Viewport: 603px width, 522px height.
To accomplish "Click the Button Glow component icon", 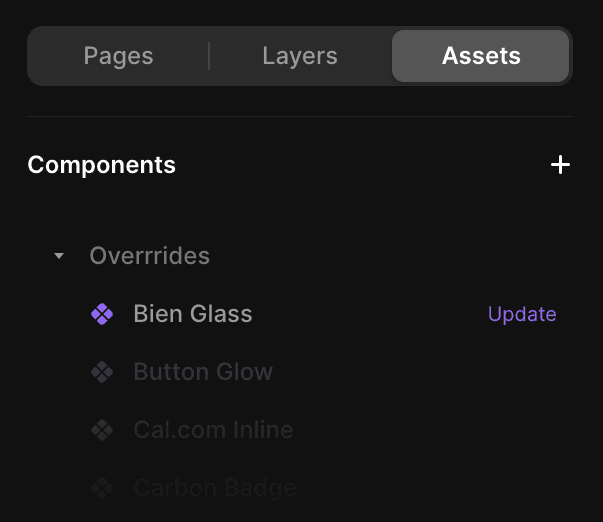I will tap(102, 372).
